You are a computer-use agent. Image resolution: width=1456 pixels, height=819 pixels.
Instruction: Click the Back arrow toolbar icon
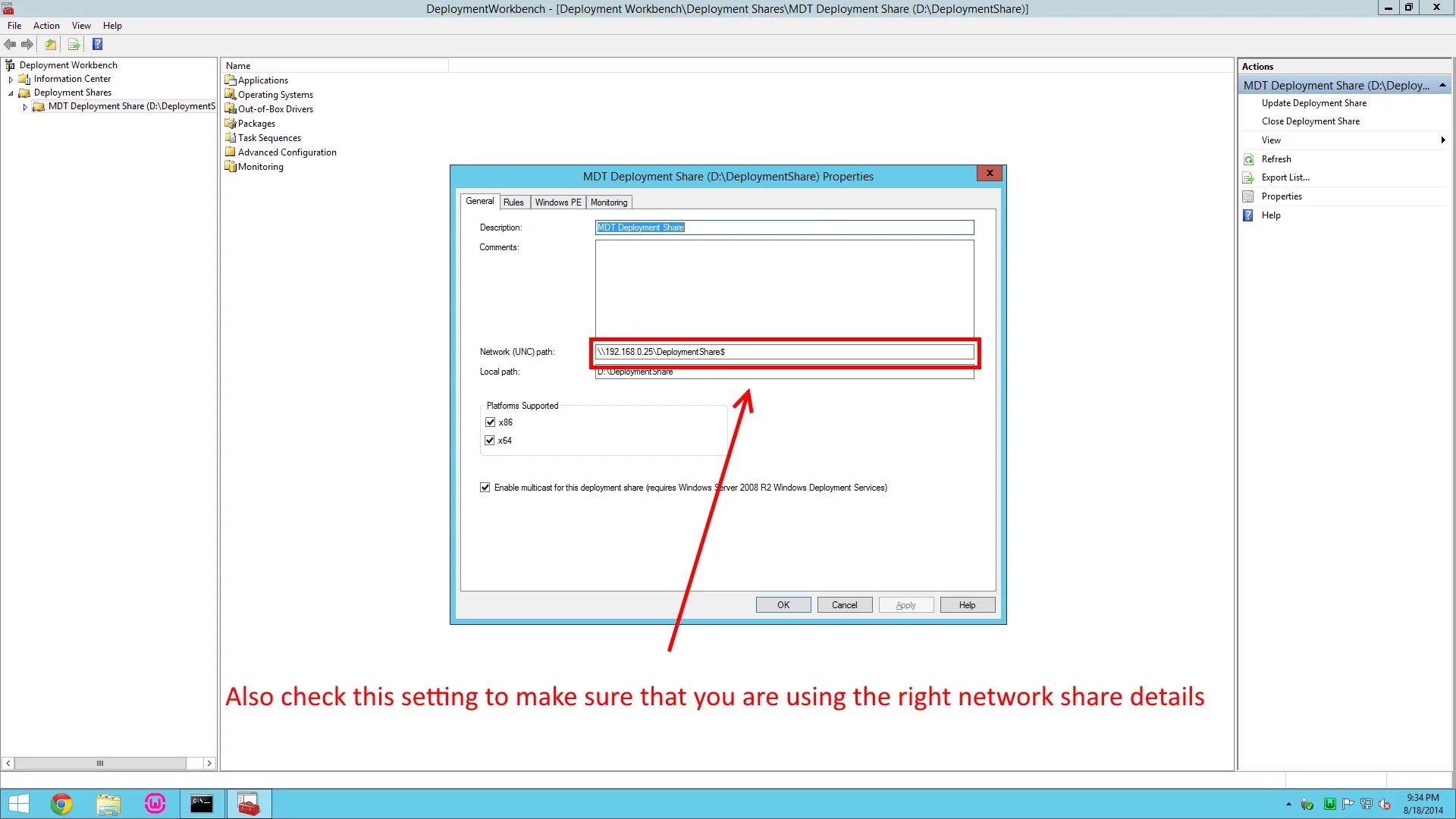(10, 44)
